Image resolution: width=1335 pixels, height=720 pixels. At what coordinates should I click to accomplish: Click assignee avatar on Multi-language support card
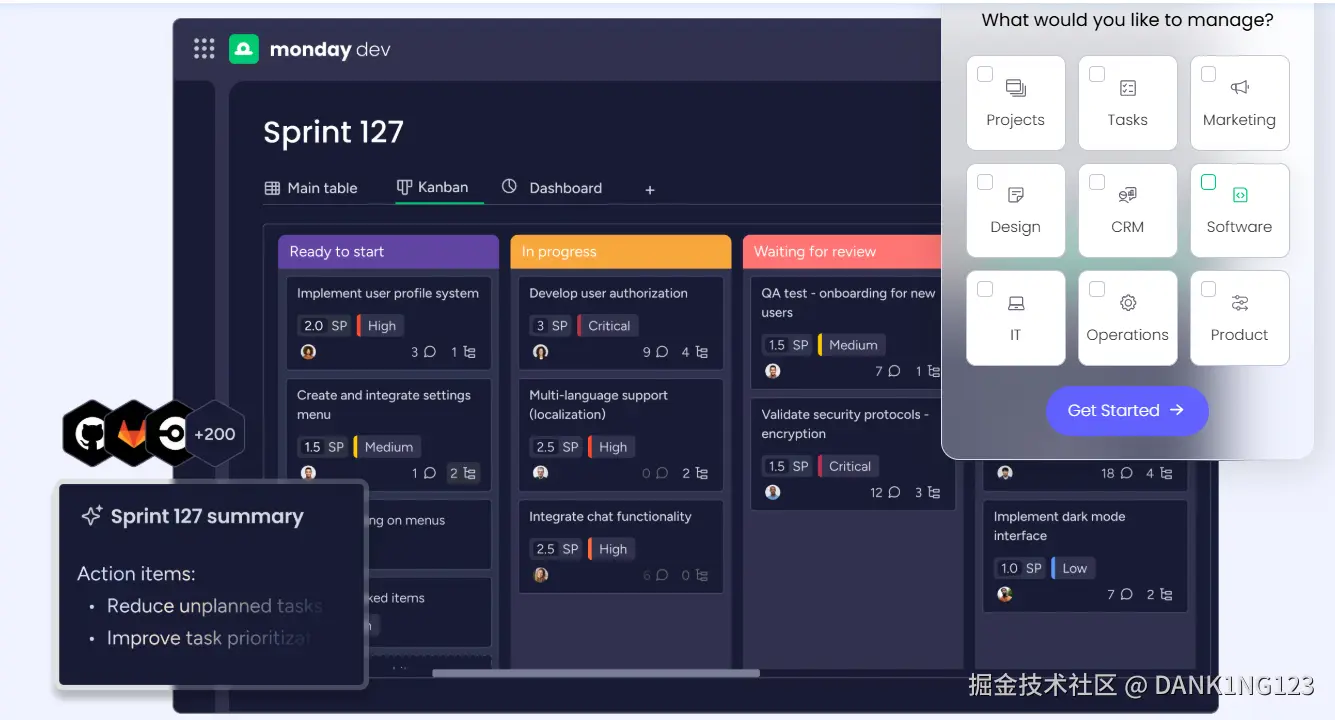pos(541,473)
